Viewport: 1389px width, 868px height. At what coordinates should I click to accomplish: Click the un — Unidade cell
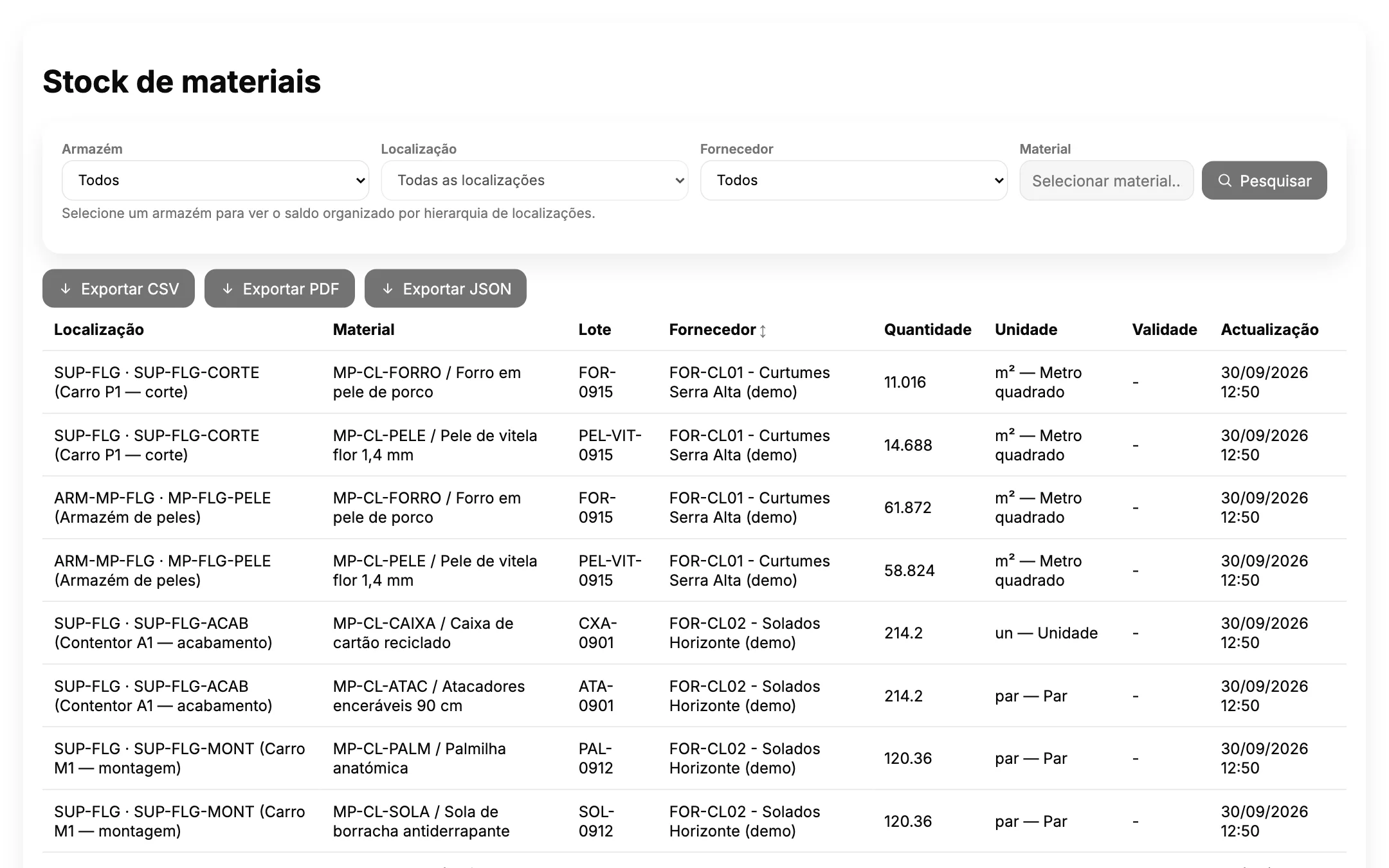coord(1046,633)
